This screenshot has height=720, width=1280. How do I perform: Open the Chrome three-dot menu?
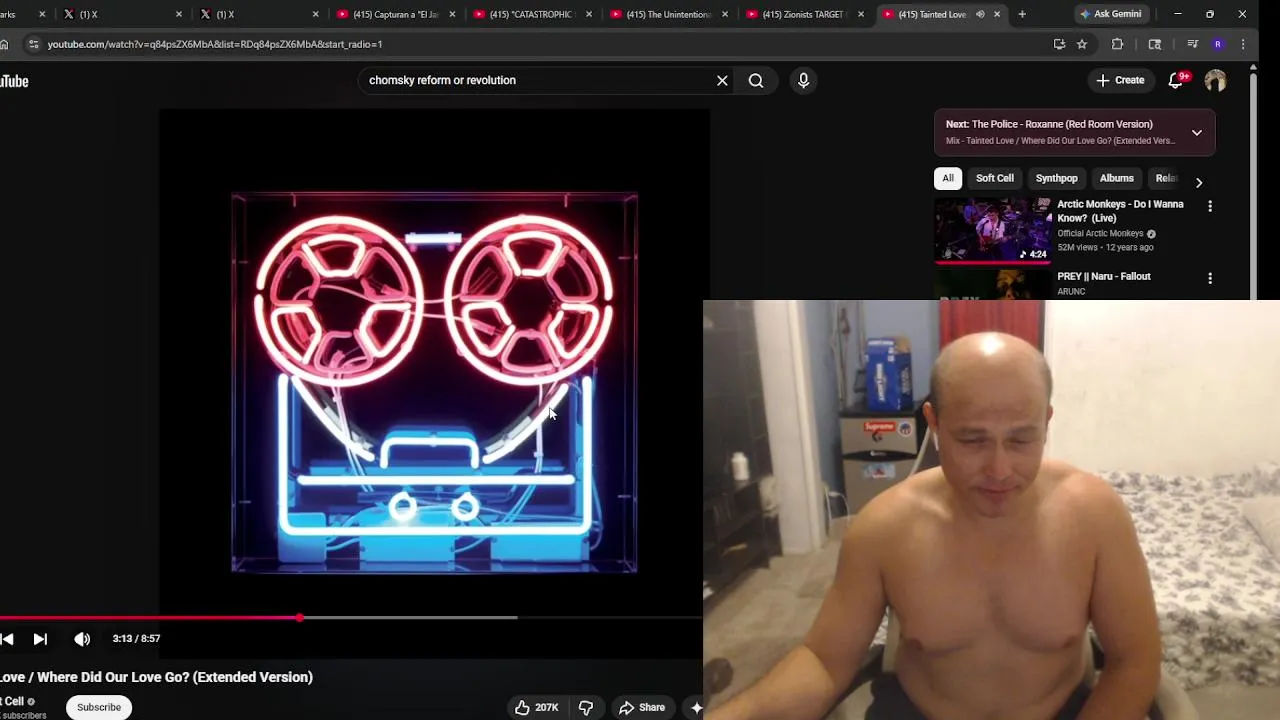[x=1243, y=44]
